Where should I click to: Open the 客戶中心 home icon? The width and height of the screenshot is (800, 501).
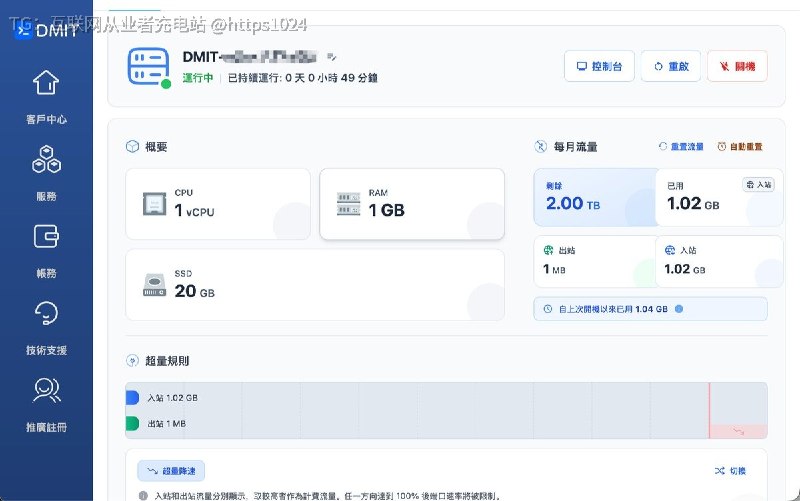(46, 82)
